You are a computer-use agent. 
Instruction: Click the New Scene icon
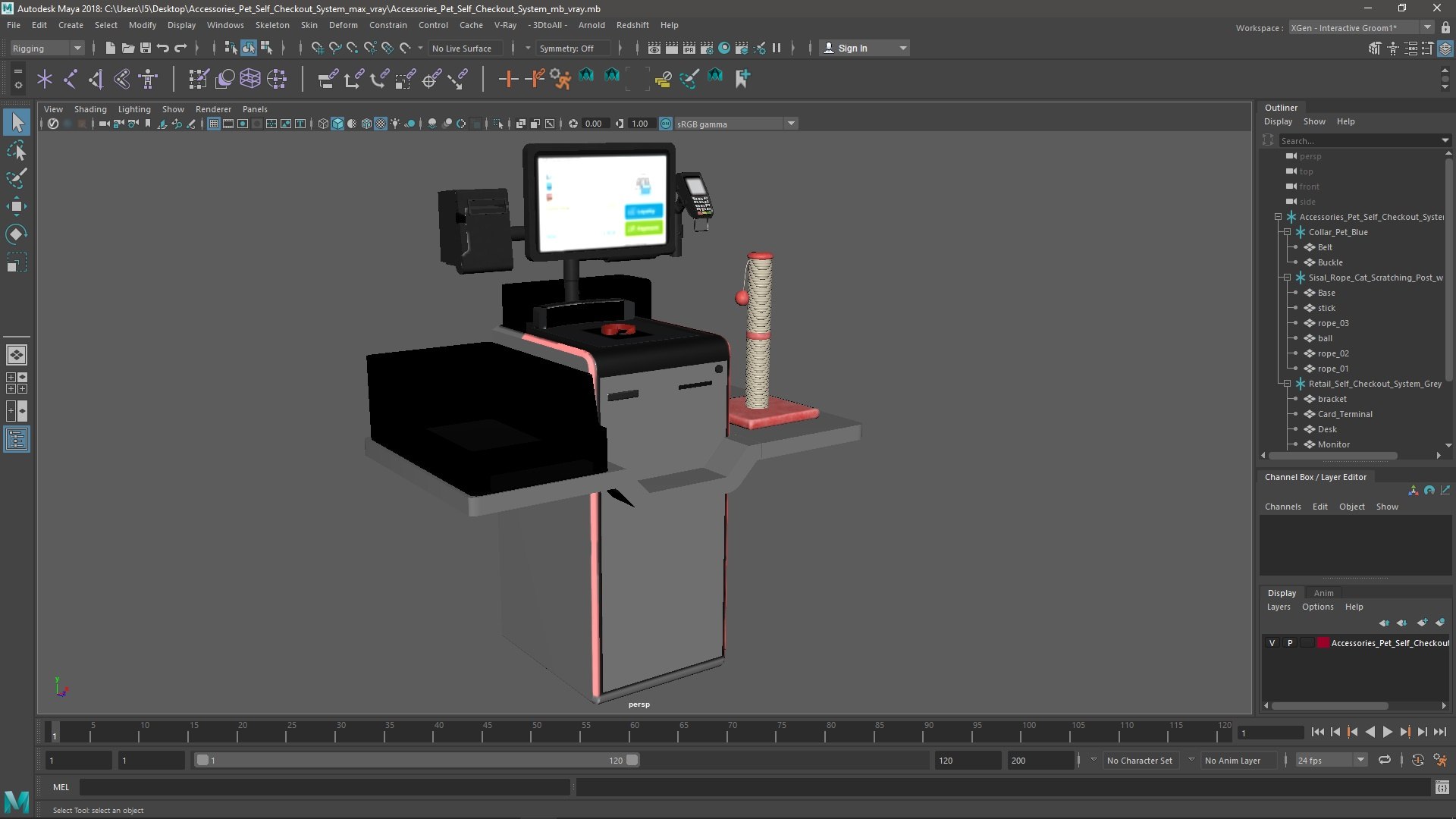pos(110,48)
